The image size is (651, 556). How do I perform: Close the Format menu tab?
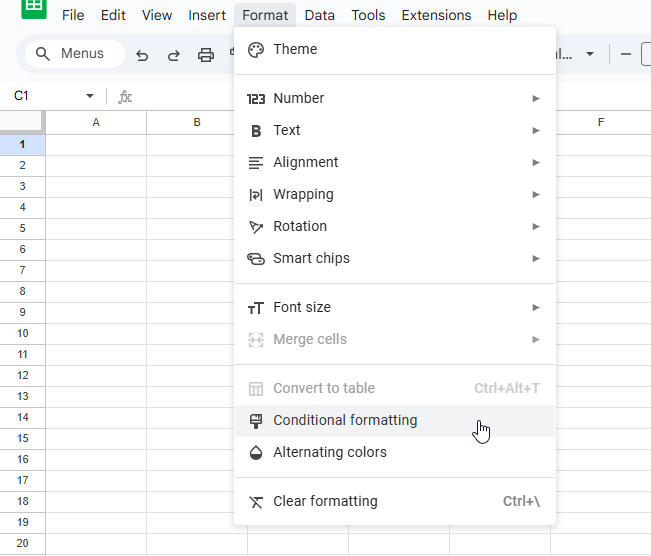[265, 15]
